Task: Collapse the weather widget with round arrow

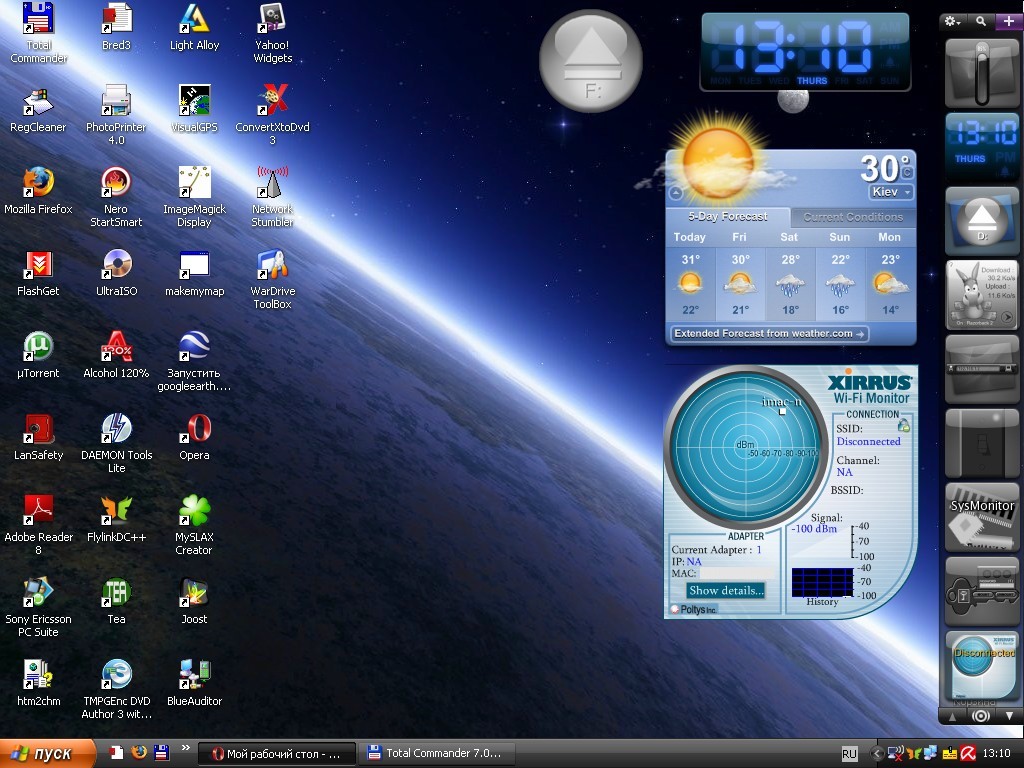Action: coord(676,193)
